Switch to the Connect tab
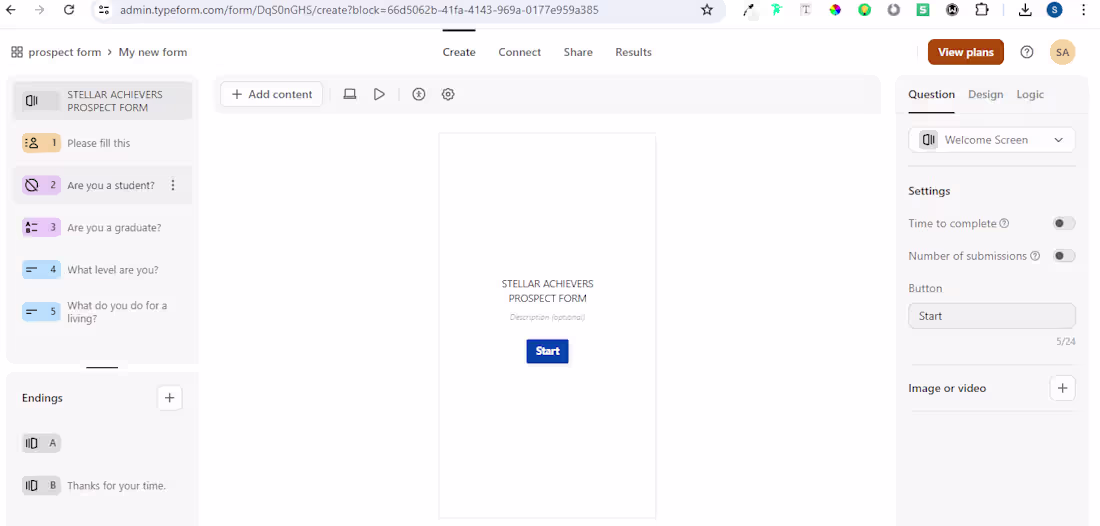The image size is (1100, 526). point(520,52)
